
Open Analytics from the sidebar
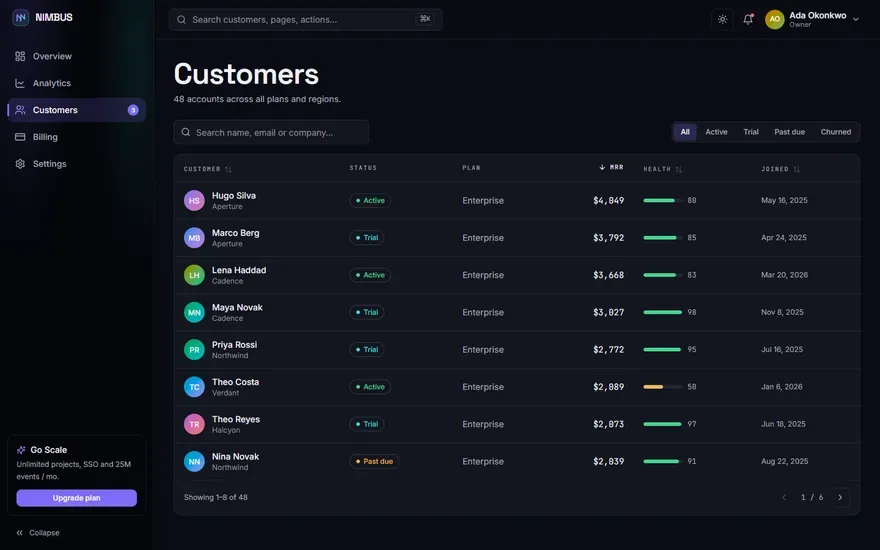point(76,83)
